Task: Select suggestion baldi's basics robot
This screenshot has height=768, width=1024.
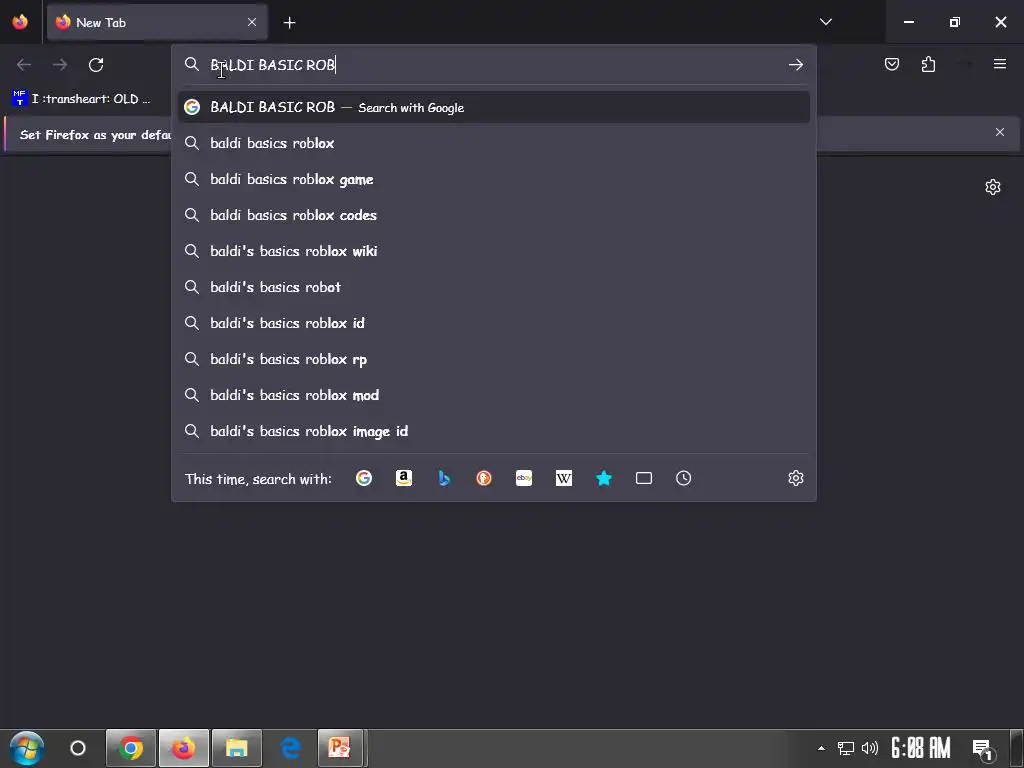Action: tap(494, 287)
